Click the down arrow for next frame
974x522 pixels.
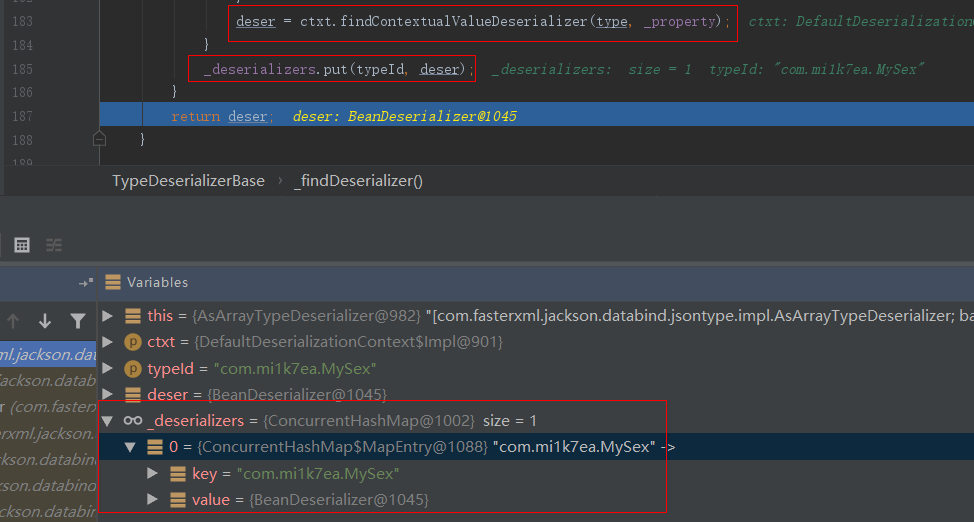tap(45, 321)
